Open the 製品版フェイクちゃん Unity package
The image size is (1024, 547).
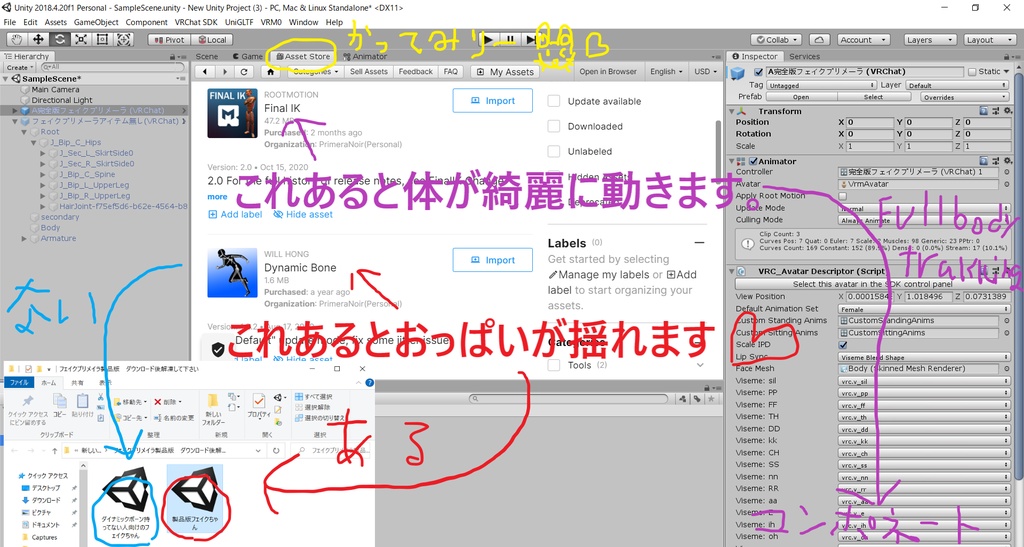[x=195, y=499]
